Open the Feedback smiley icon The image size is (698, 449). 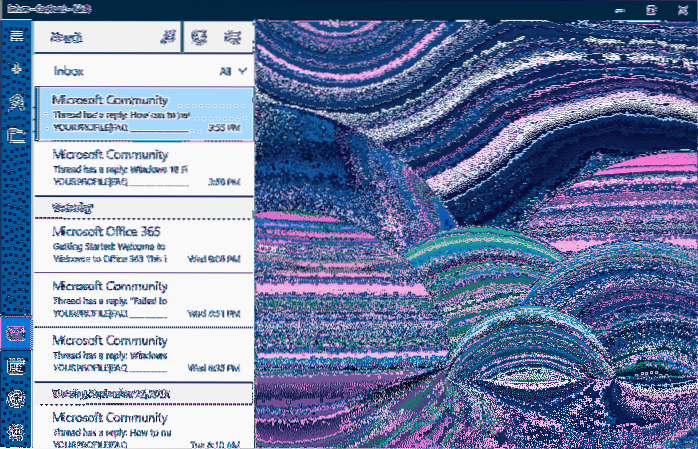tap(16, 399)
